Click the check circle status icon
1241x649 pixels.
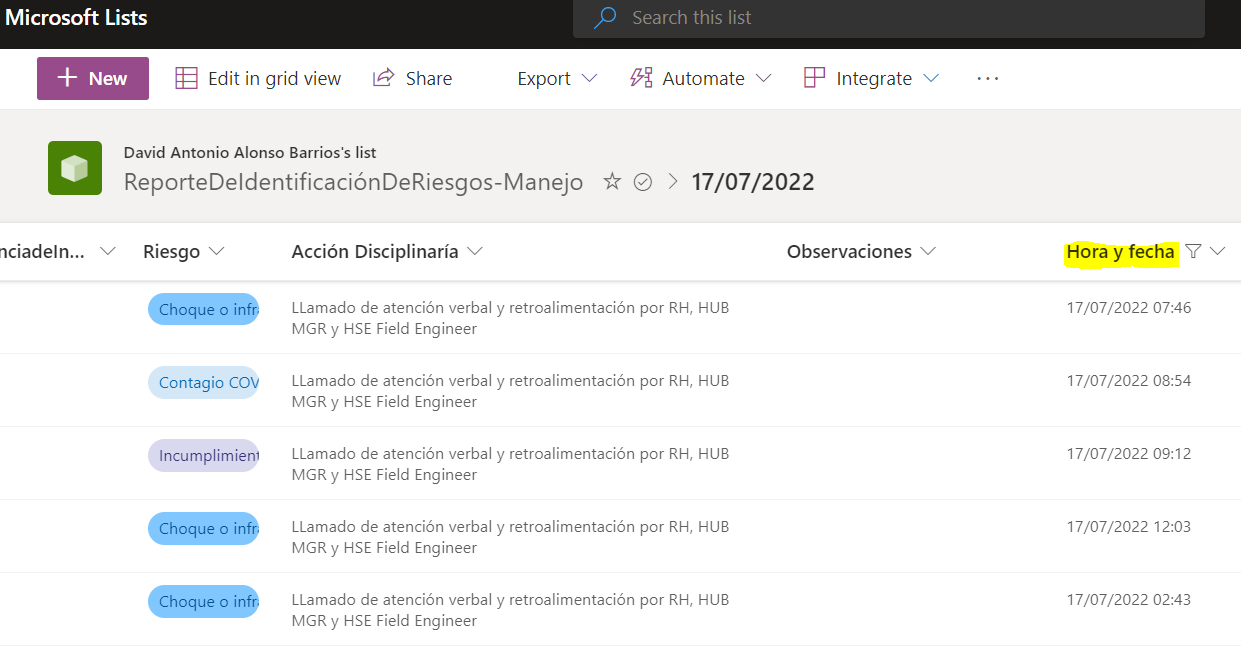click(x=643, y=182)
